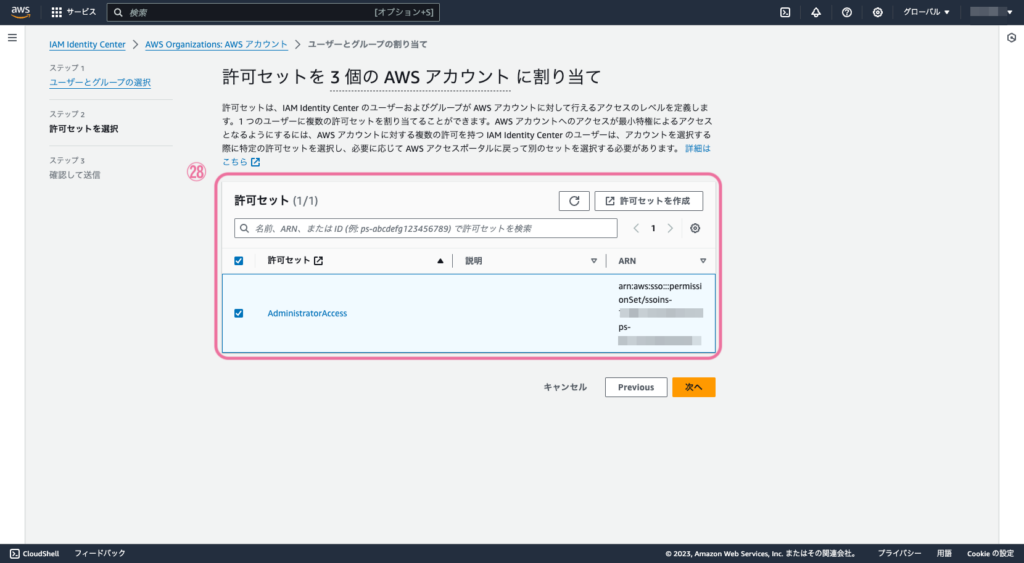Click the 3 個の AWS アカウント underlined text
This screenshot has height=563, width=1024.
click(420, 77)
